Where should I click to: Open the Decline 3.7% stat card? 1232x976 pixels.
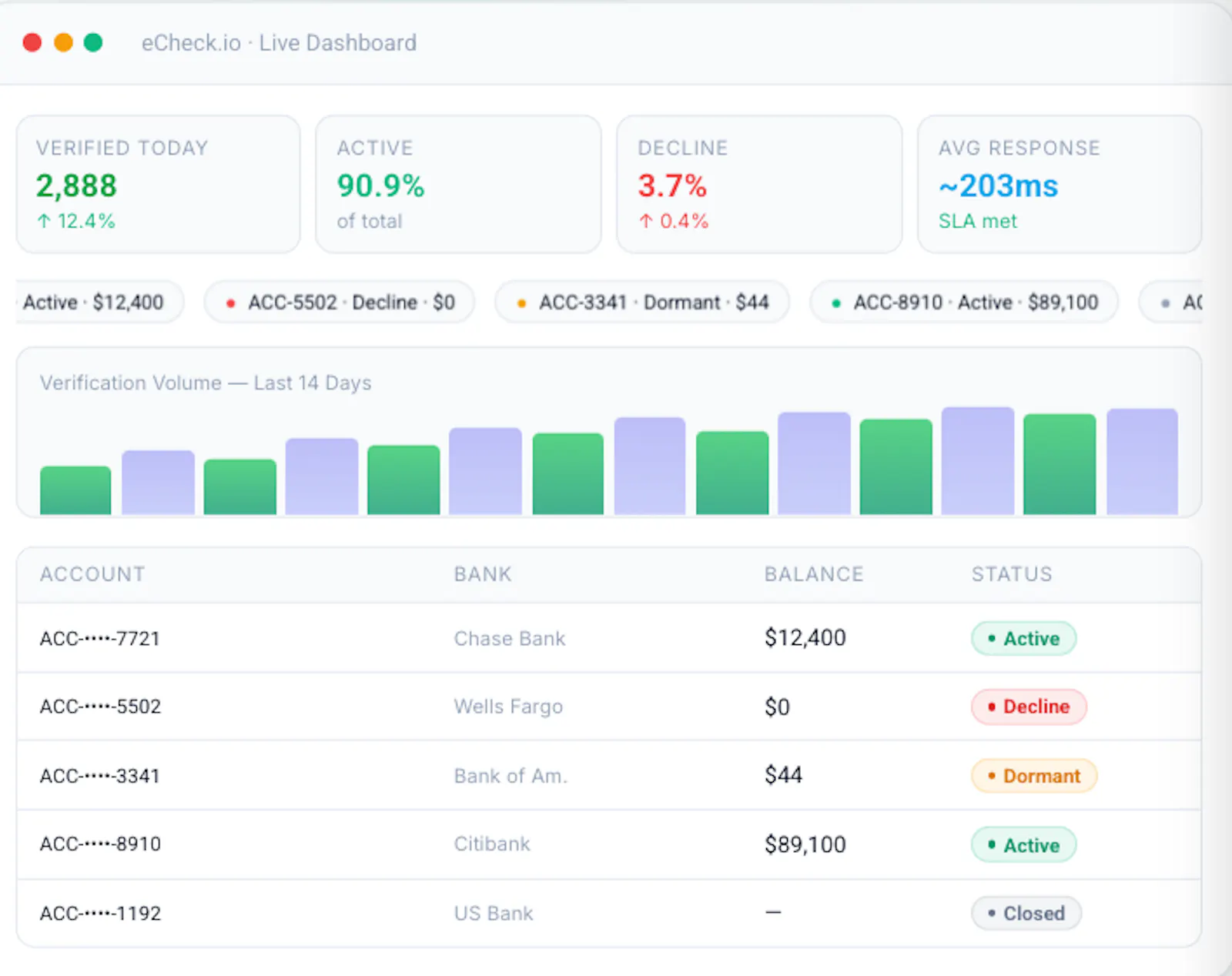pos(759,184)
